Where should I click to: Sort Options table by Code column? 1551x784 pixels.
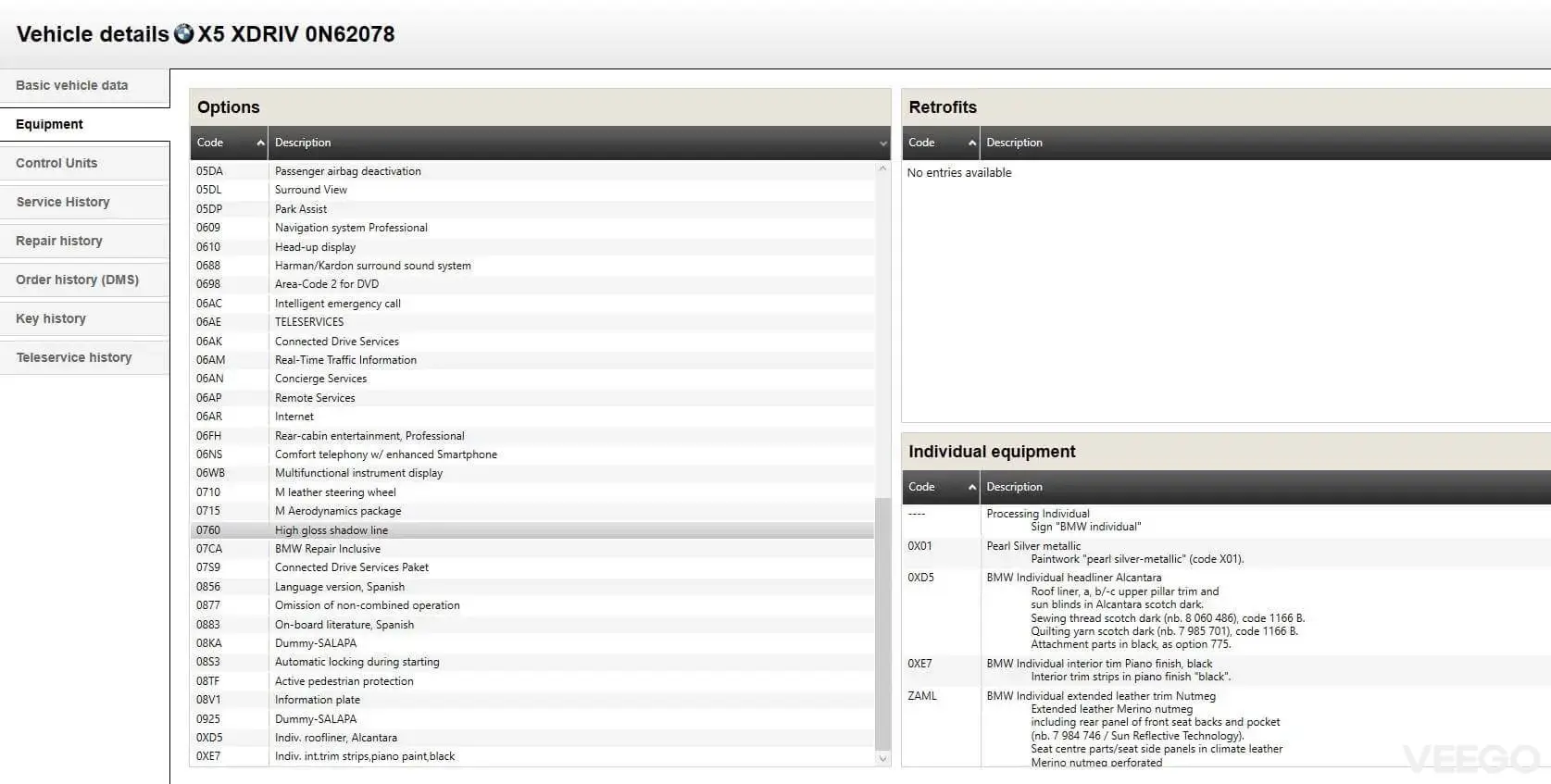pos(229,143)
